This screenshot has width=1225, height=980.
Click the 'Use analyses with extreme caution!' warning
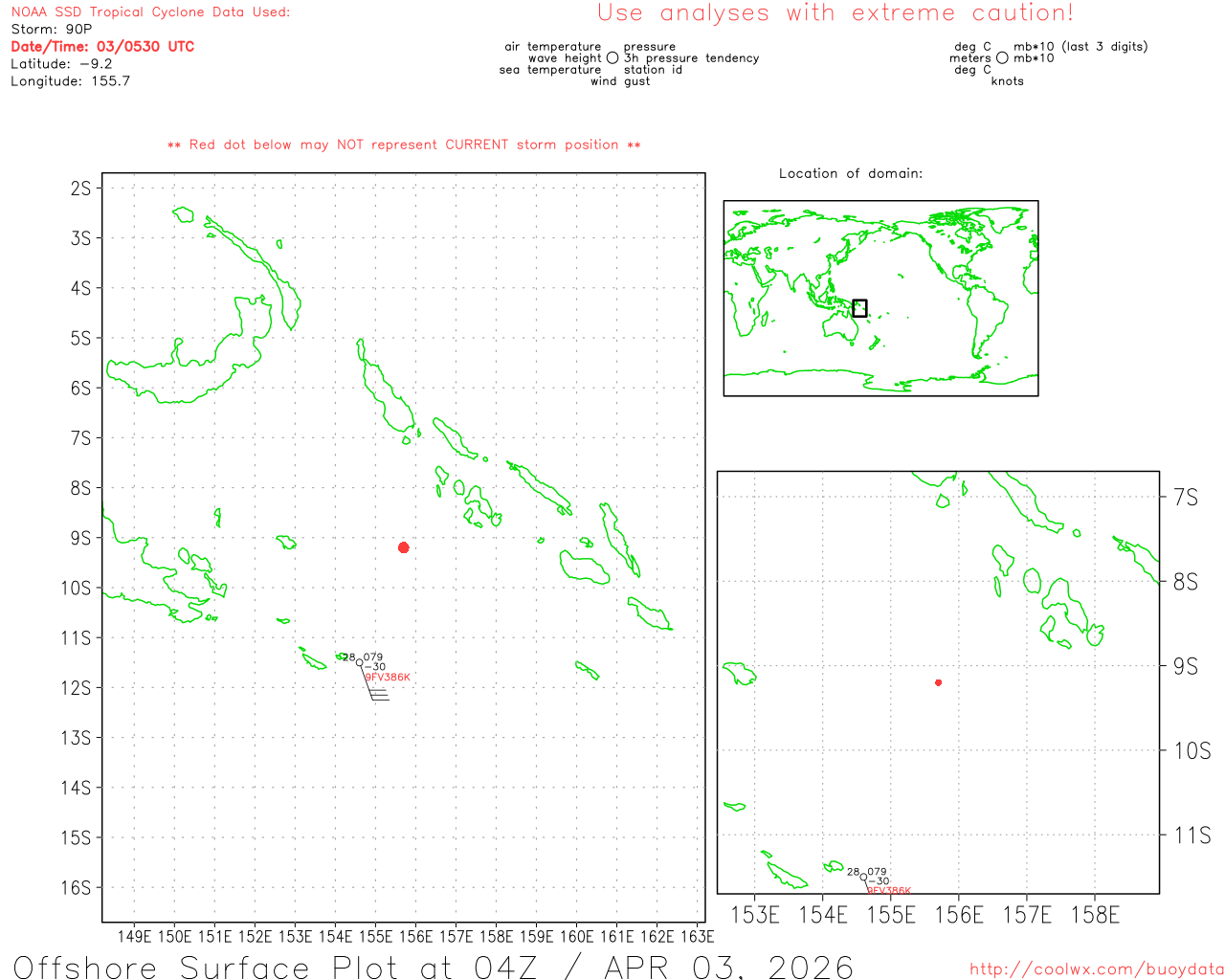[x=835, y=13]
